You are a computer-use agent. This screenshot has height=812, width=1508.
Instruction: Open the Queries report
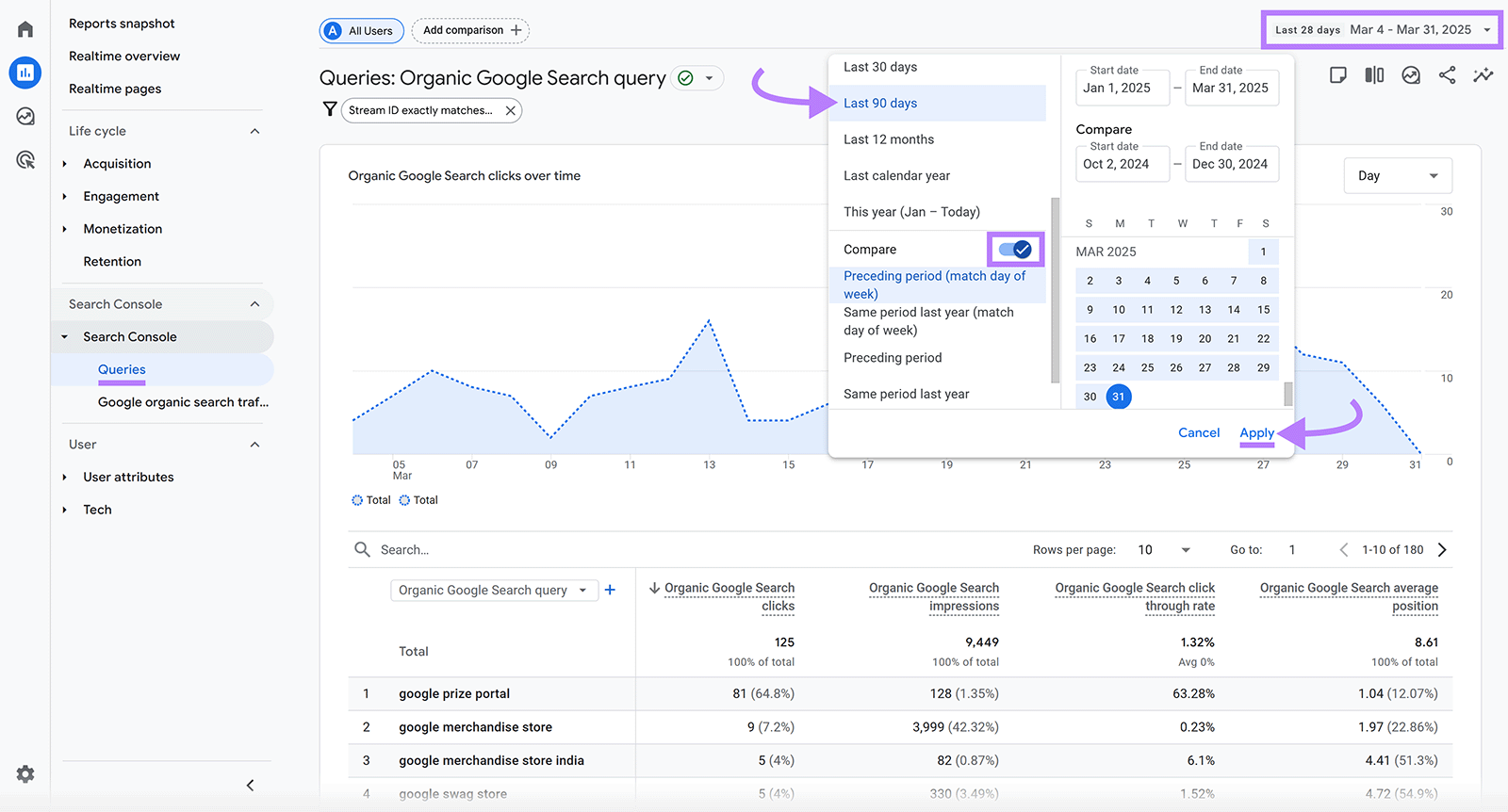point(122,370)
